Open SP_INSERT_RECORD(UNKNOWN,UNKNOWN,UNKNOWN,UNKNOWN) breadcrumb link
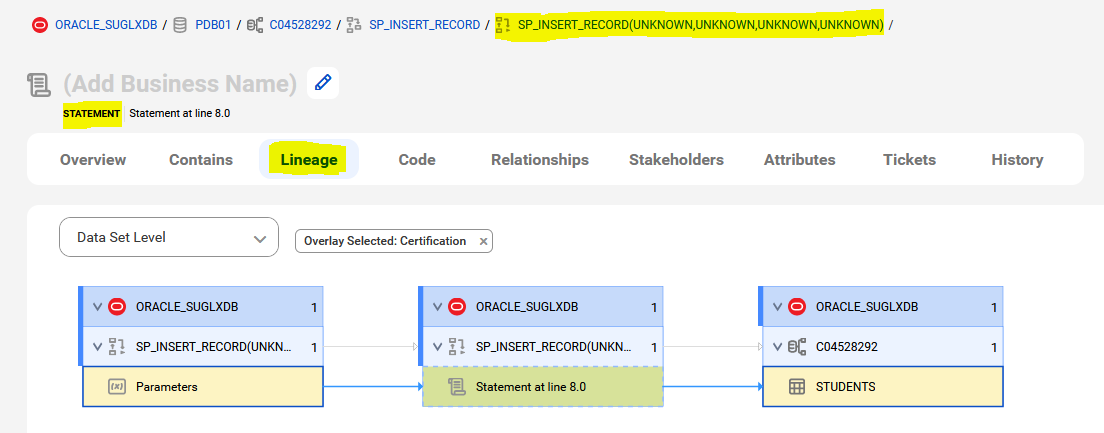The height and width of the screenshot is (433, 1104). 701,25
